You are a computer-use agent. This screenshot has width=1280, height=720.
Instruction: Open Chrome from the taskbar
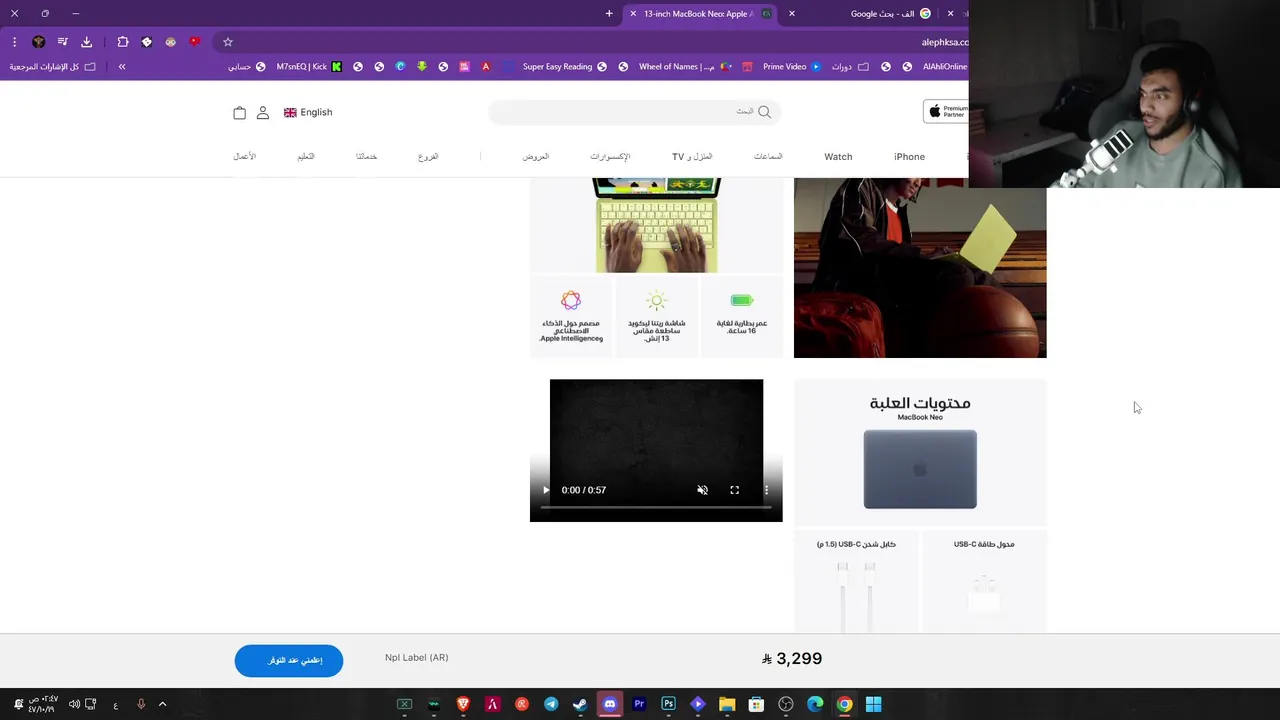pyautogui.click(x=844, y=704)
